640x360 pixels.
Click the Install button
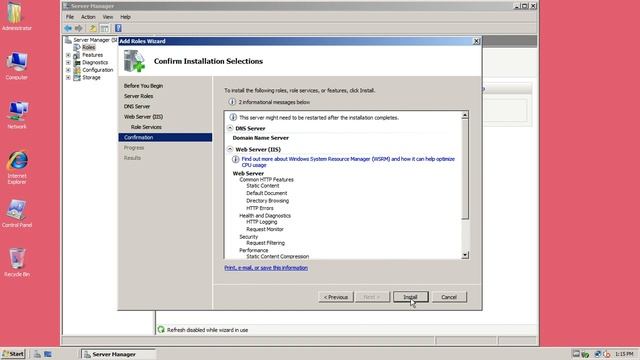(411, 297)
